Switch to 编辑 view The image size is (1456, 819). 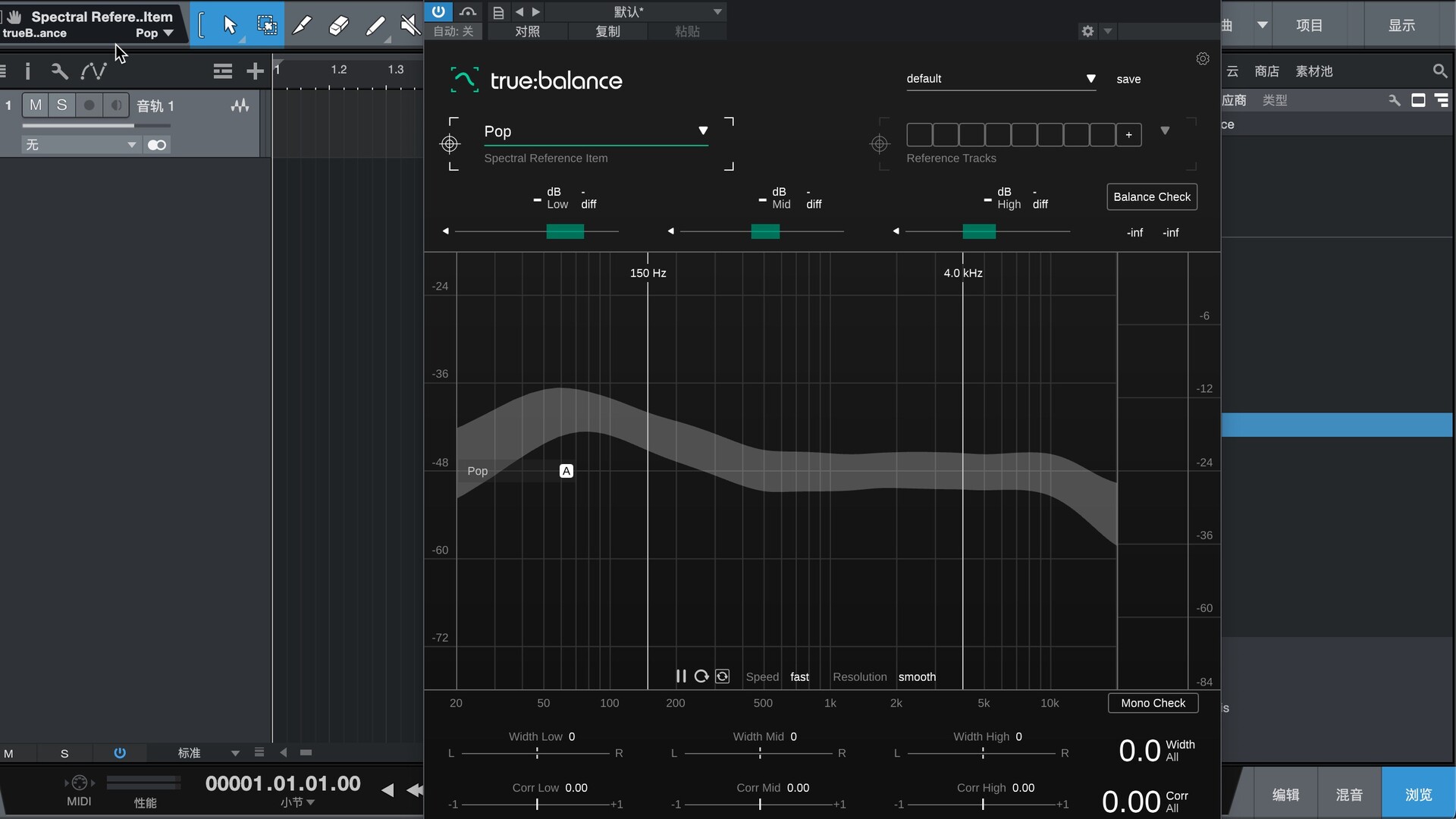1285,794
